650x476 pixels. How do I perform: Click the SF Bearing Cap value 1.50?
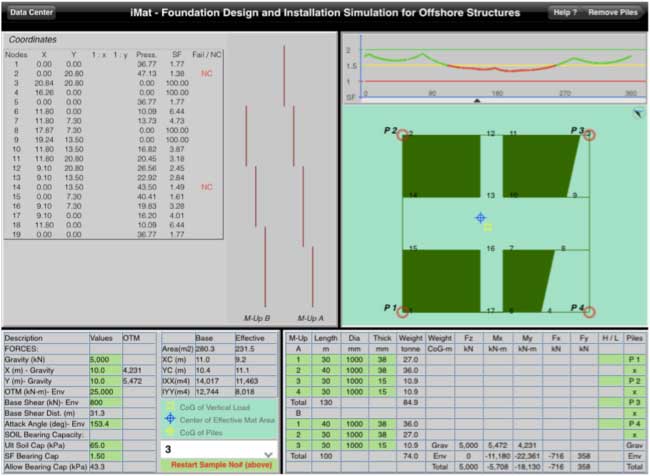point(104,455)
